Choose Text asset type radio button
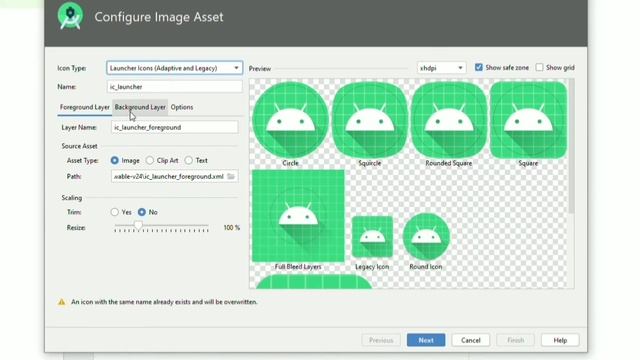Viewport: 640px width, 360px height. pyautogui.click(x=189, y=160)
